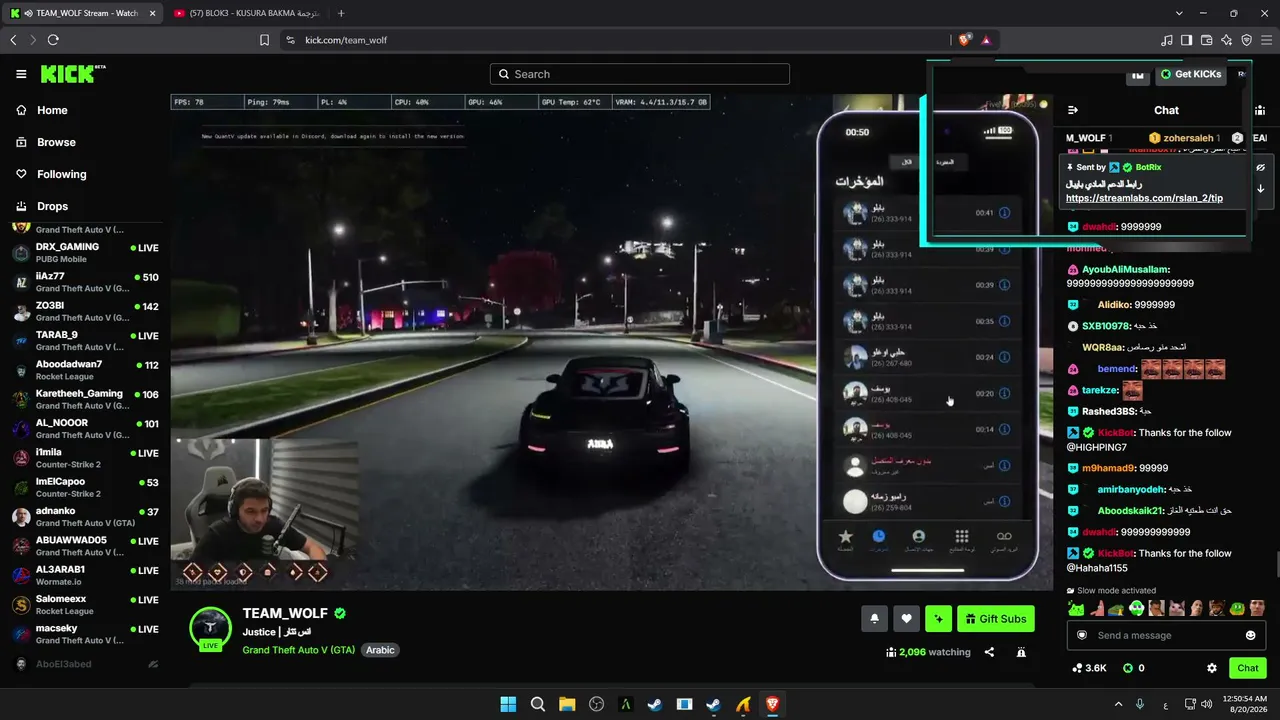1280x720 pixels.
Task: Open iiAz77 channel in sidebar
Action: pos(85,282)
